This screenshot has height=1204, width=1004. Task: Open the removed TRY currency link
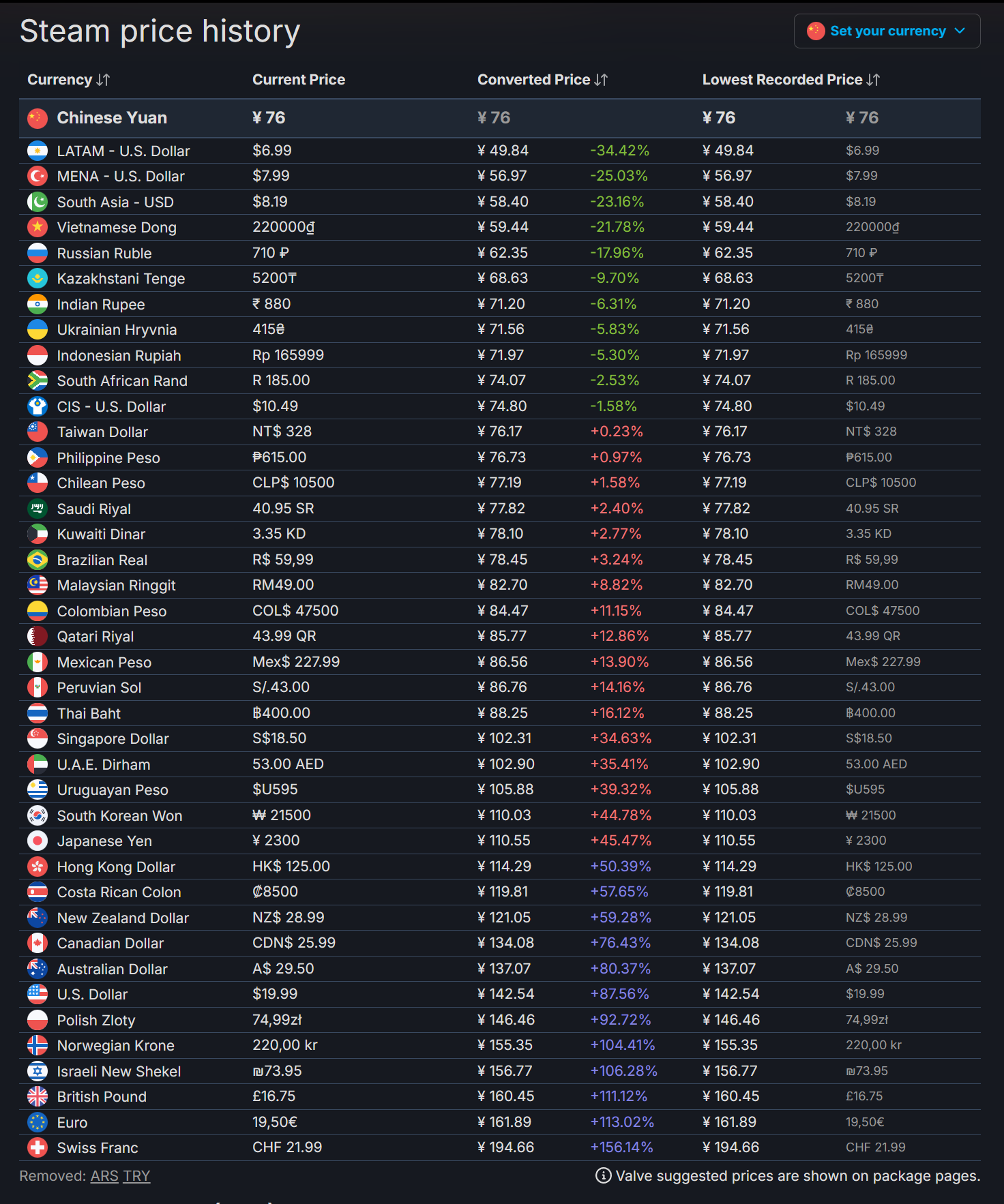[x=136, y=1176]
